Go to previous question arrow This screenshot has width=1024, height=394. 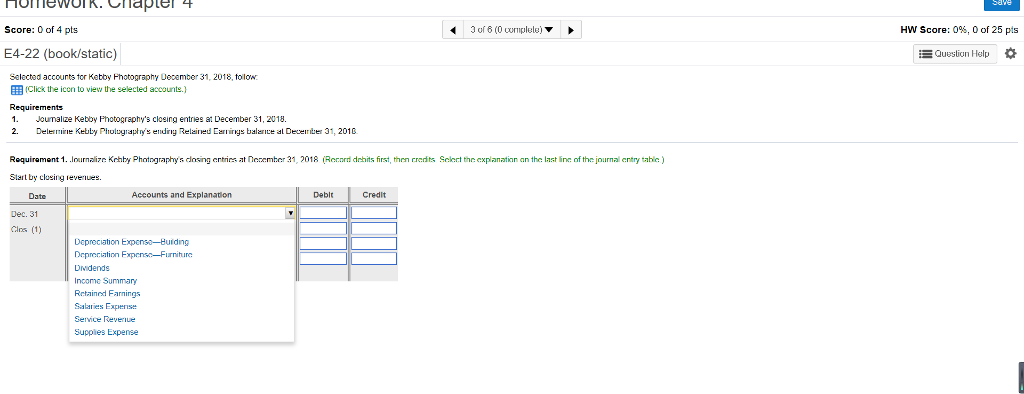click(x=453, y=30)
